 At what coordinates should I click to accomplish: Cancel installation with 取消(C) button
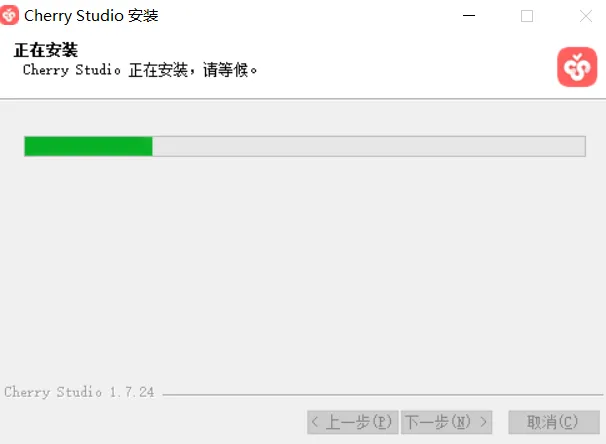point(554,422)
